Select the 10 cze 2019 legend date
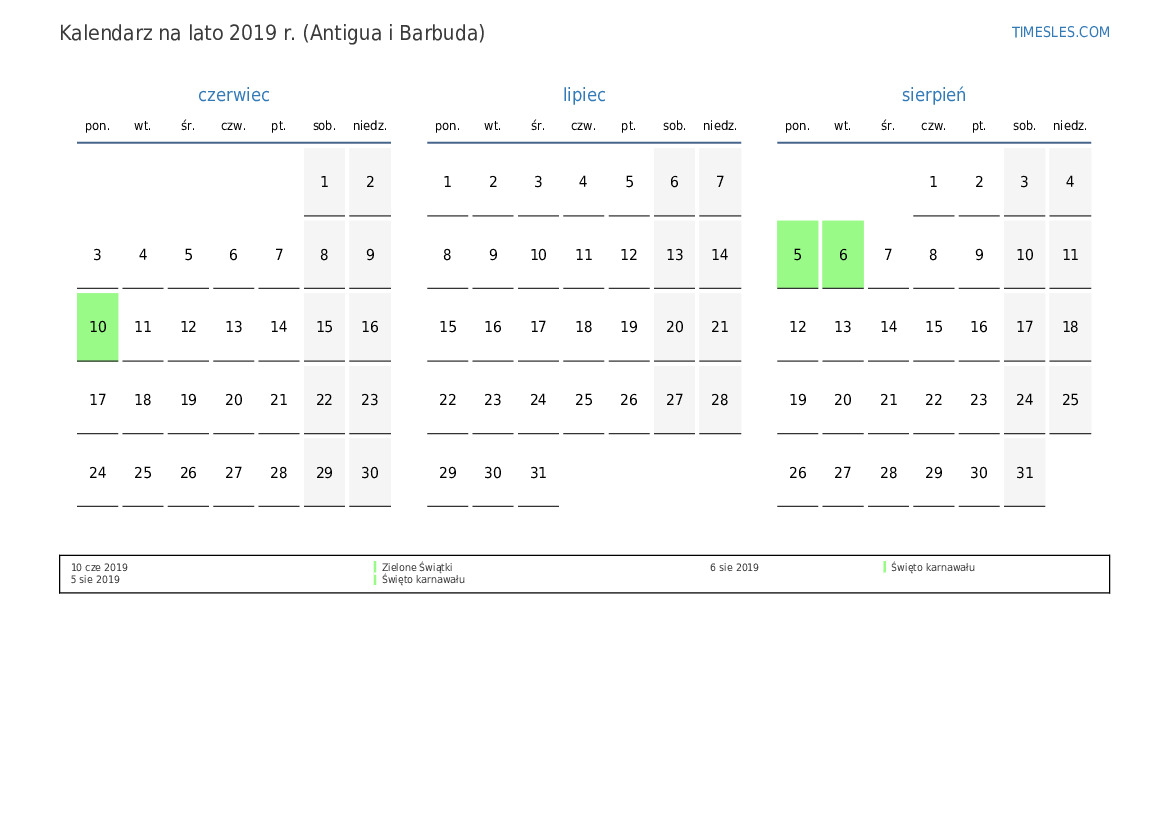1169x827 pixels. point(99,567)
